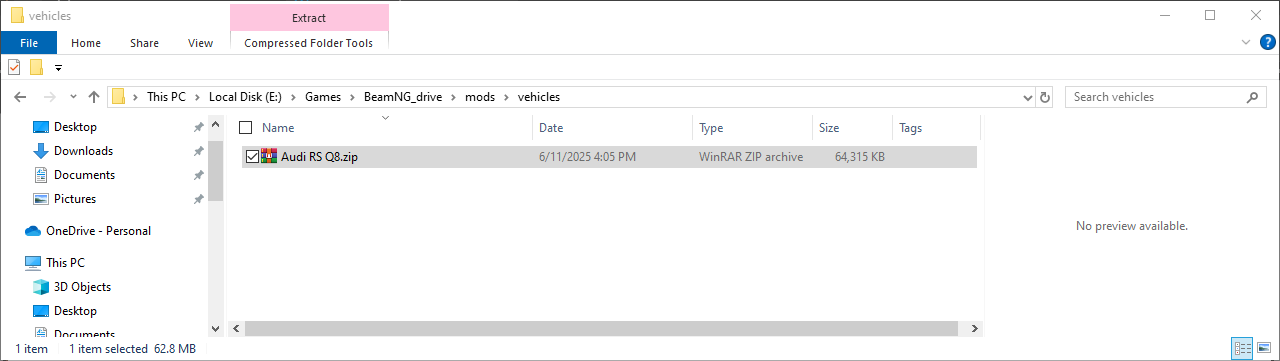The image size is (1280, 361).
Task: Open Downloads in Quick access
Action: 83,151
